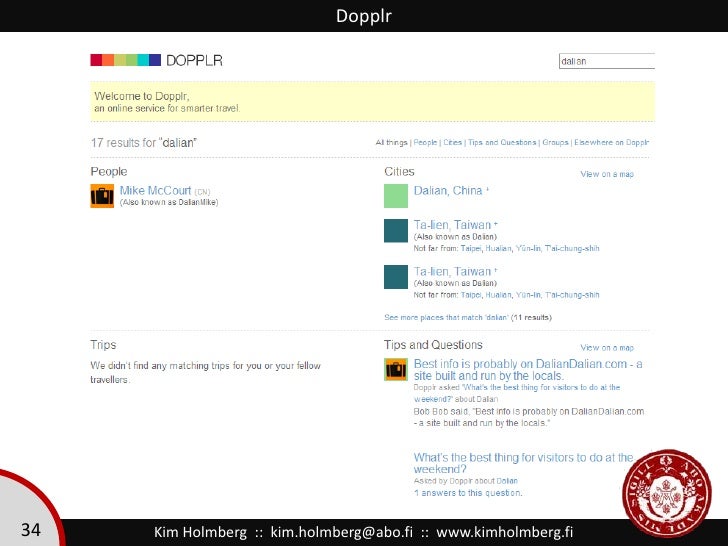This screenshot has width=728, height=546.
Task: Click www.kimholmberg.fi in the footer
Action: coord(505,532)
